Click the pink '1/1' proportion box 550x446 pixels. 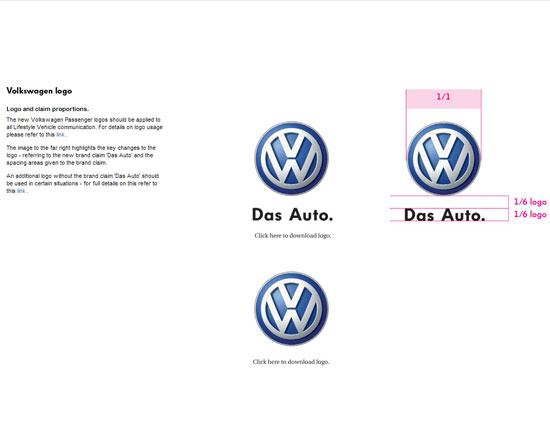[444, 99]
